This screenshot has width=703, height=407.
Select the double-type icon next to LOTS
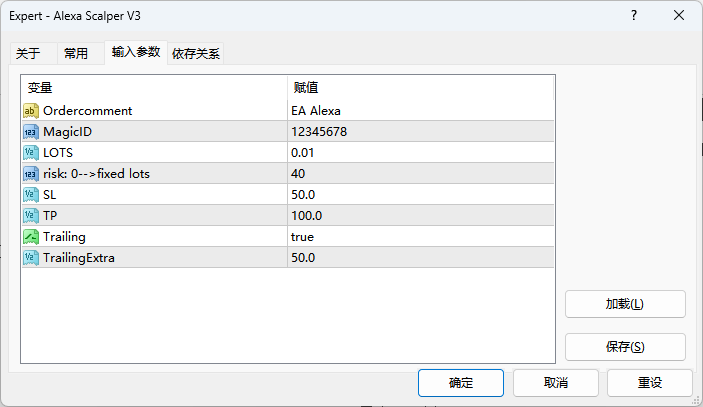31,153
